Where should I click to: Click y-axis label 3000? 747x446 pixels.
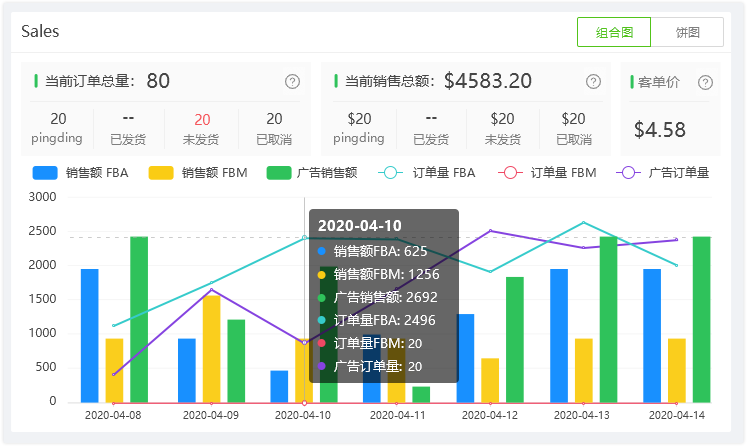pyautogui.click(x=42, y=197)
